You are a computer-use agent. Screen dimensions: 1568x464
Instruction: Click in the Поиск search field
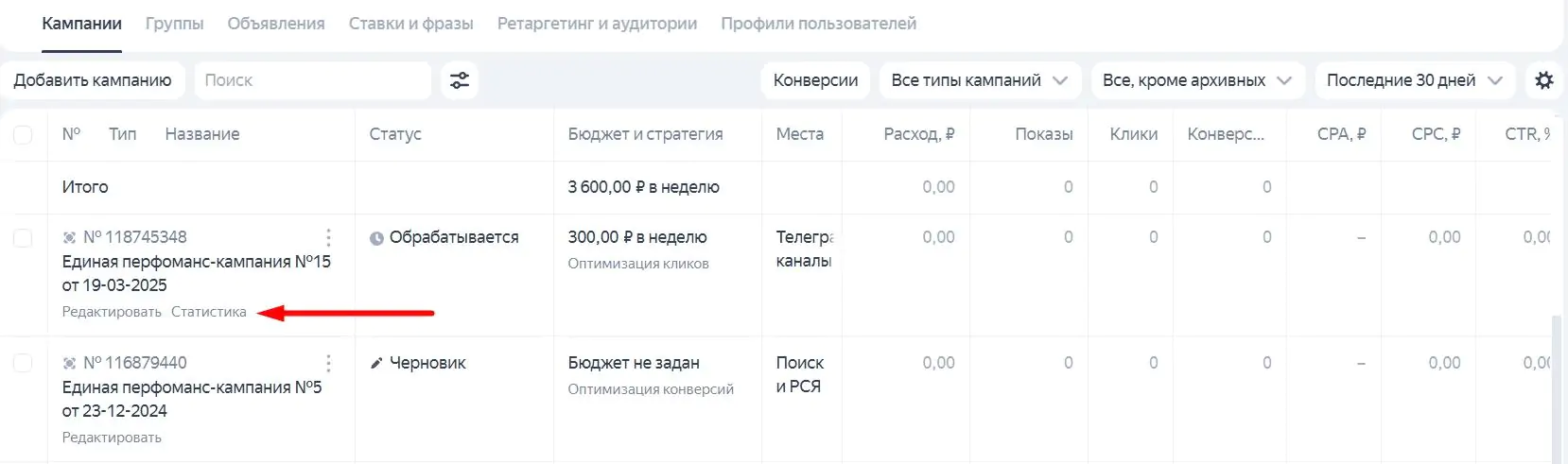pos(312,80)
